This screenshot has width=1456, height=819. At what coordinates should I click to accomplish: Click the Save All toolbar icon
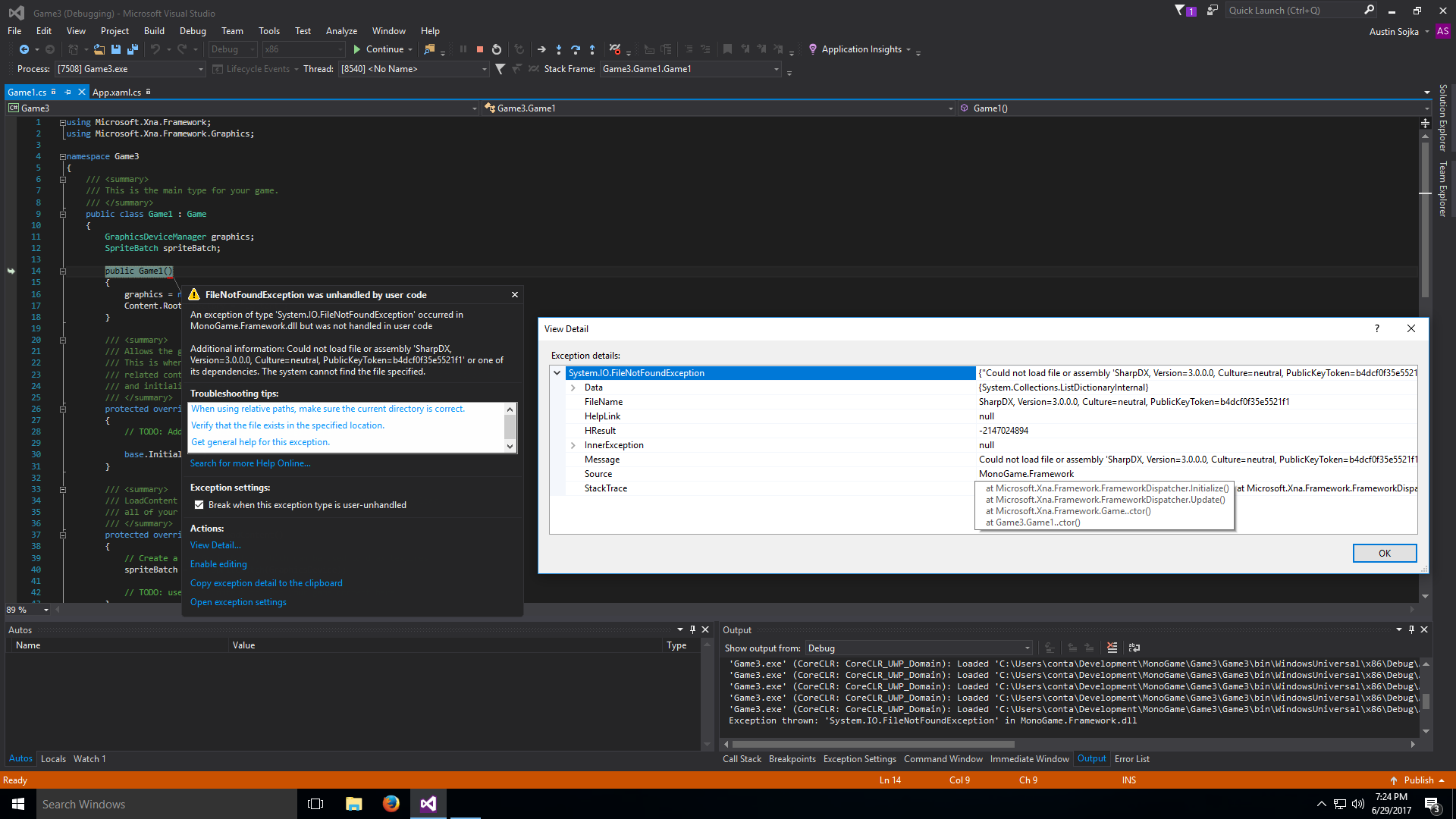[x=133, y=49]
